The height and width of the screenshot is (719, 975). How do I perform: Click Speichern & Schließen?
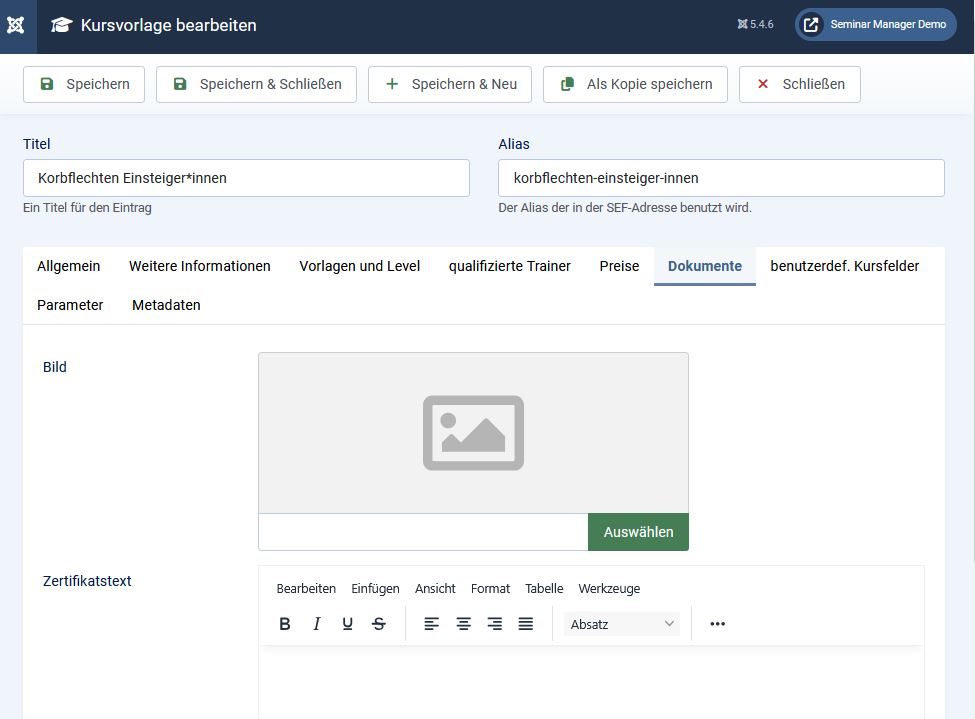point(256,84)
